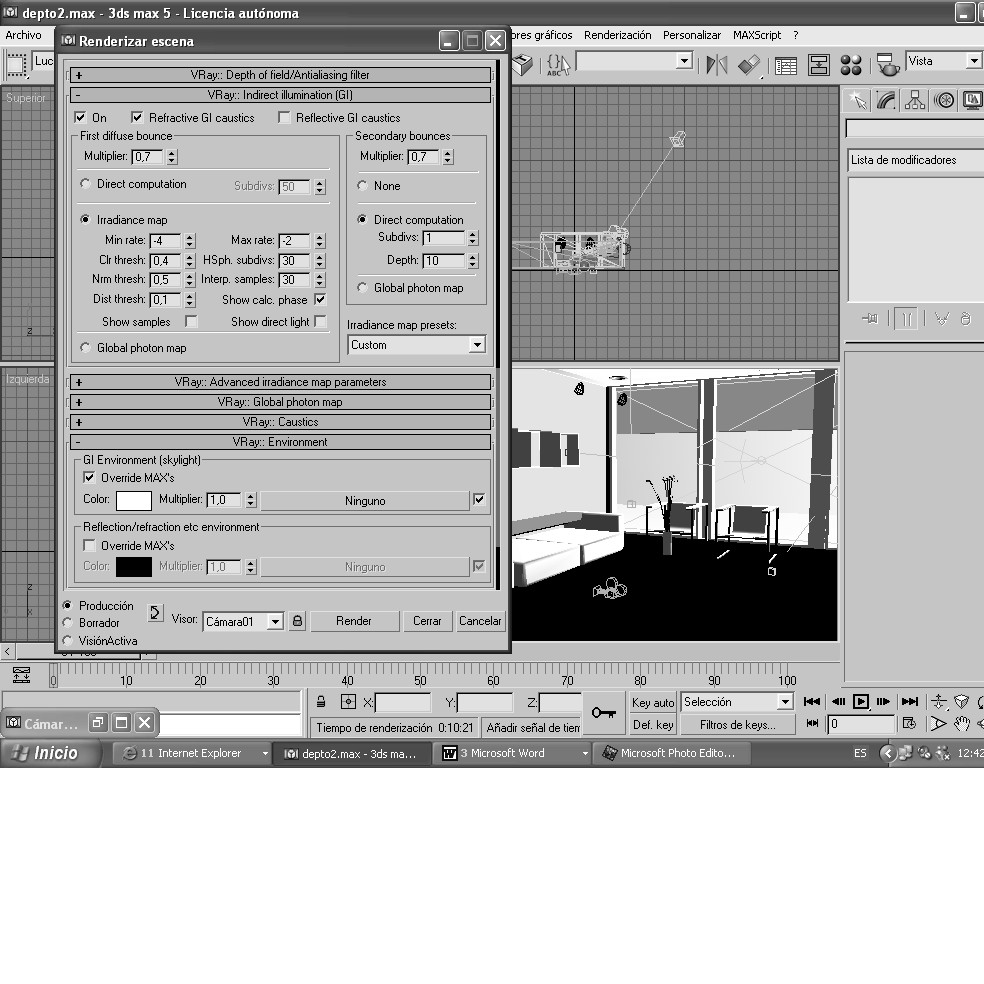Toggle GI Environment Override MAX's checkbox
984x984 pixels.
89,478
